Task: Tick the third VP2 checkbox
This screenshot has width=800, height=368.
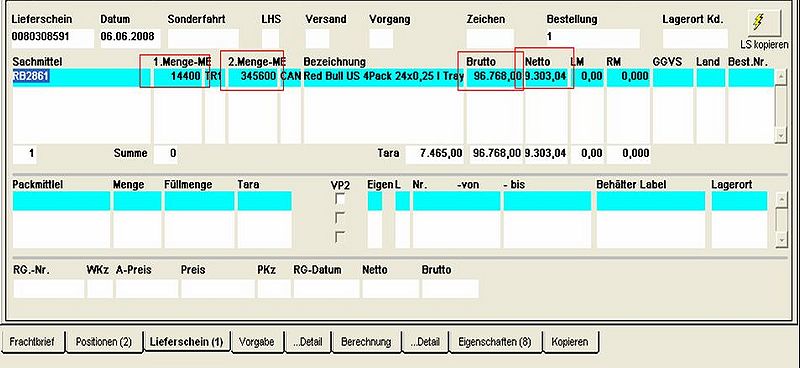Action: point(340,237)
